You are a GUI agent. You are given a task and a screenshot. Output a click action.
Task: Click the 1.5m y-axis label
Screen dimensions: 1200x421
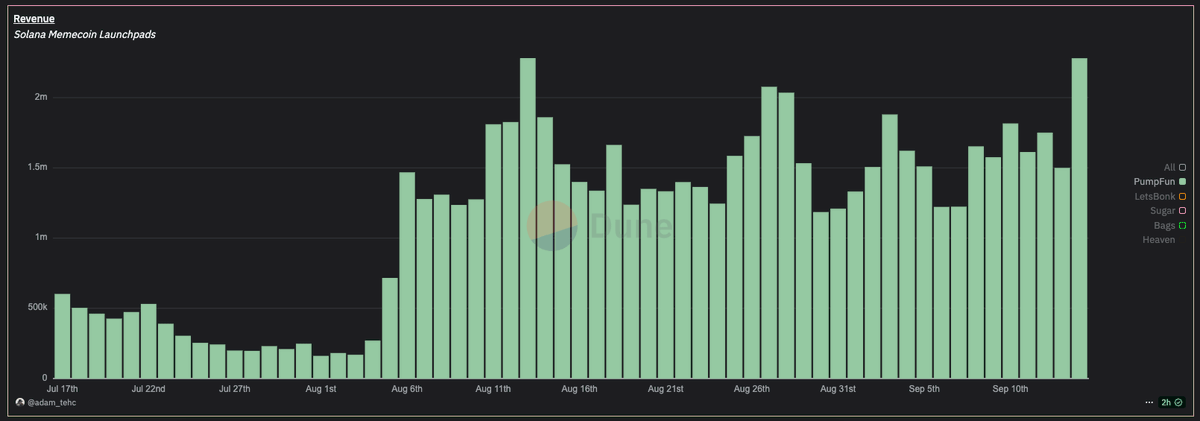[x=36, y=168]
